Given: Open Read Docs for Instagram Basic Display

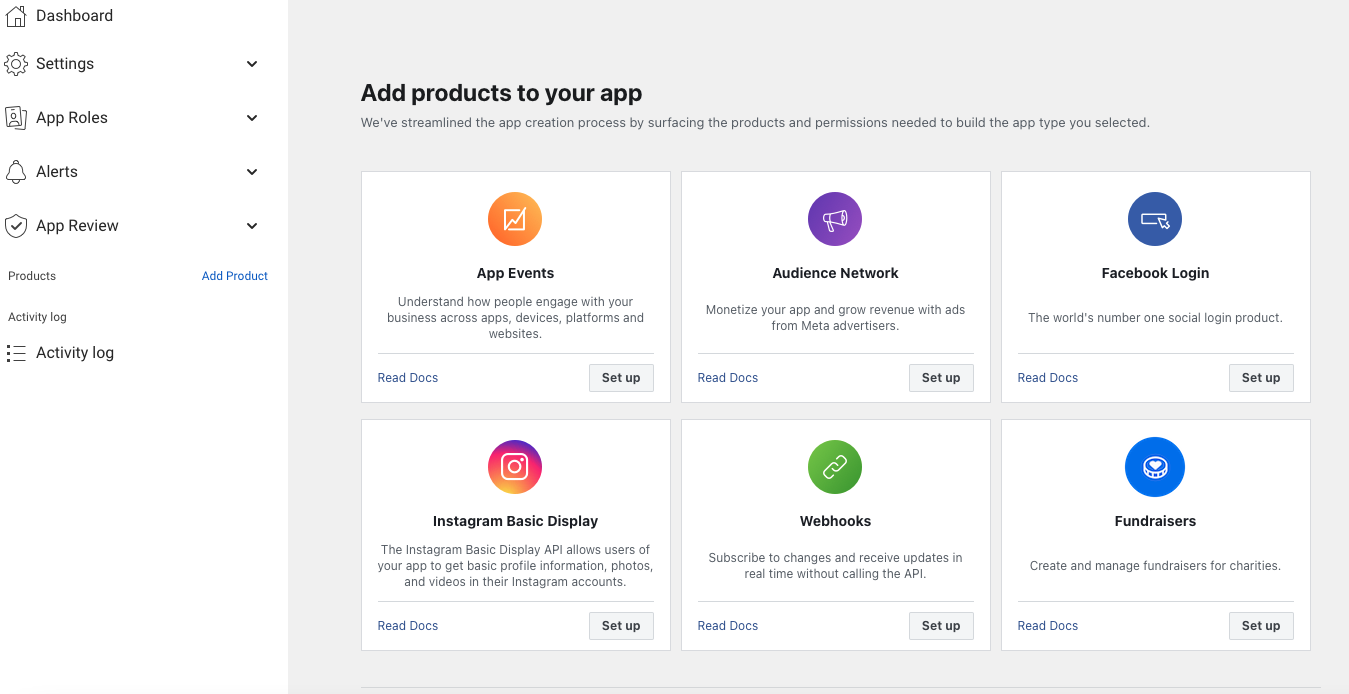Looking at the screenshot, I should coord(408,626).
